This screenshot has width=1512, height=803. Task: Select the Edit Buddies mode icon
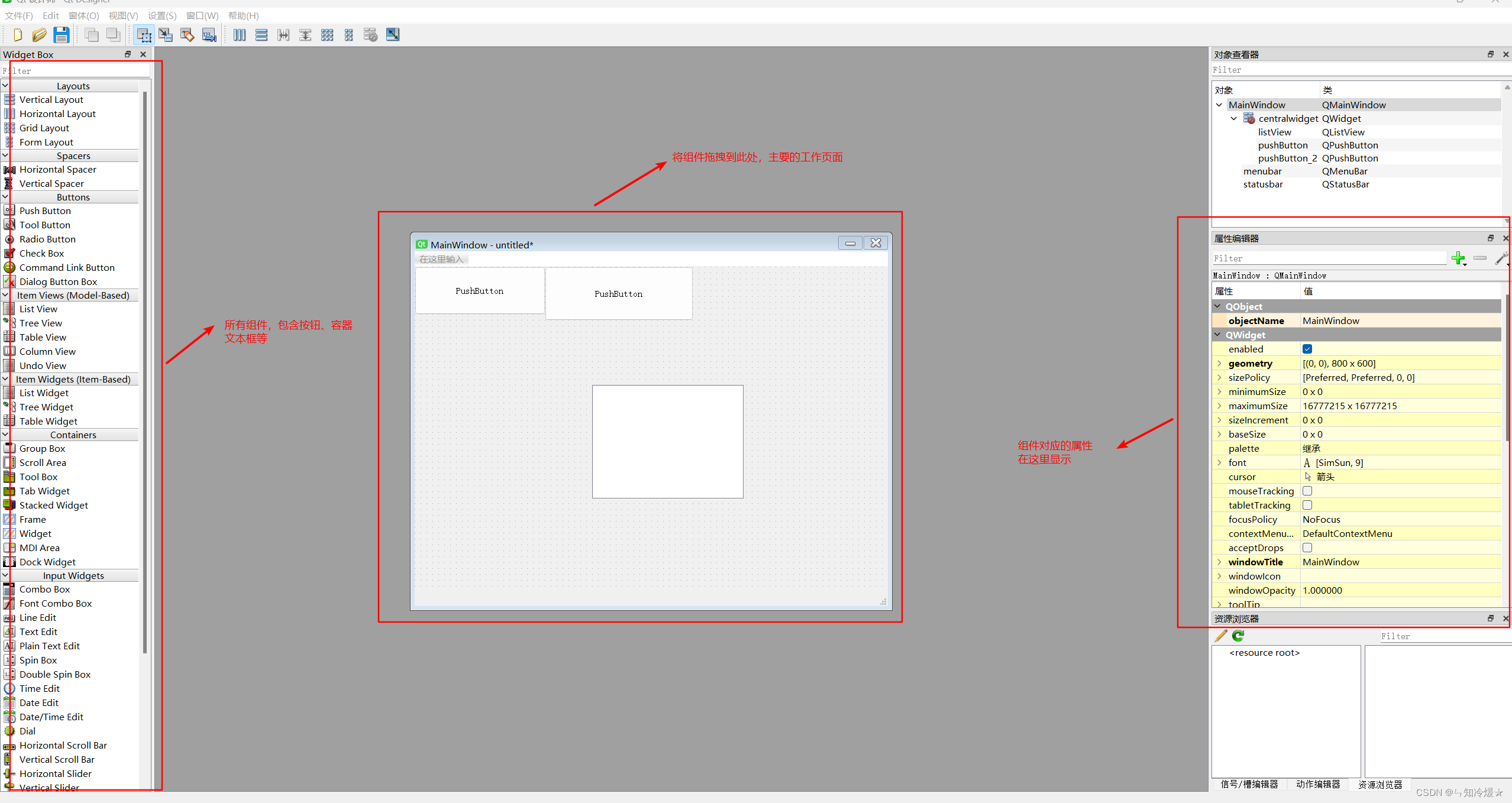[x=188, y=35]
